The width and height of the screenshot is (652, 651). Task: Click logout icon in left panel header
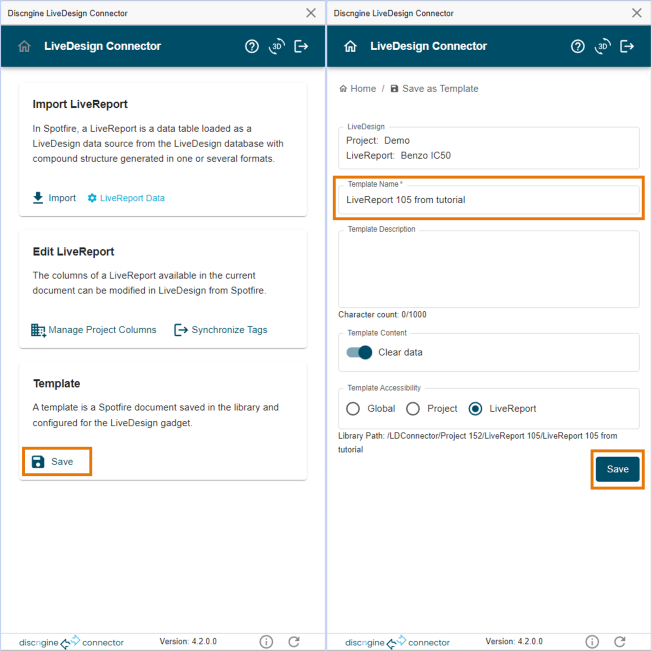click(x=301, y=46)
